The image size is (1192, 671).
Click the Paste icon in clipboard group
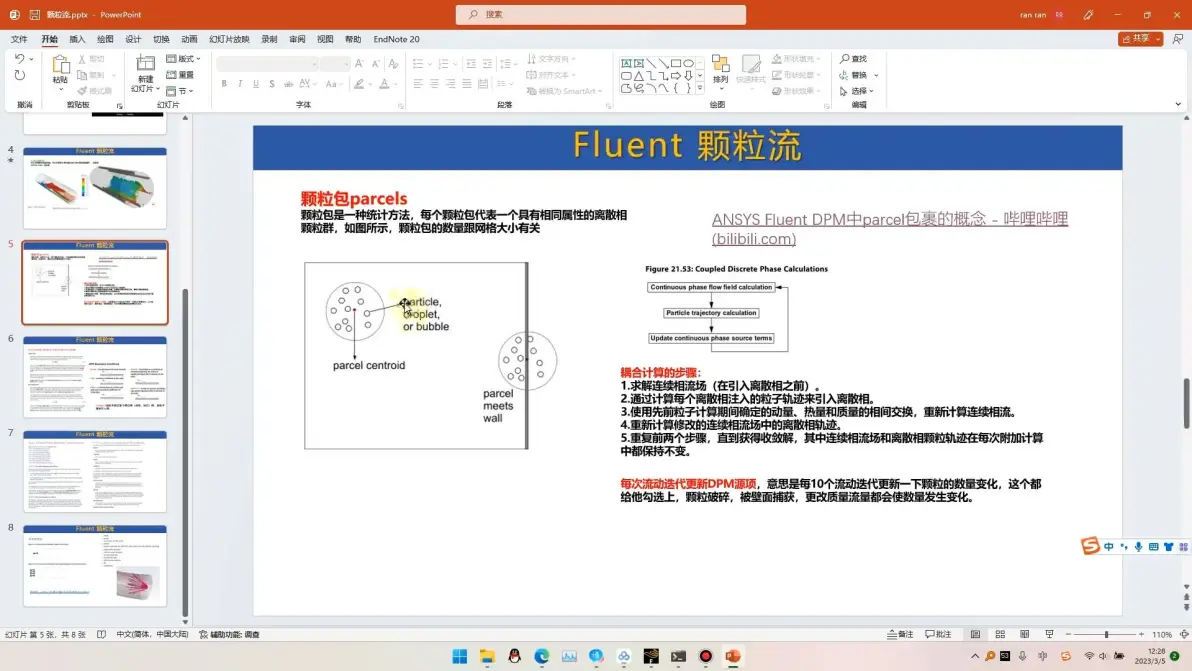[x=60, y=70]
